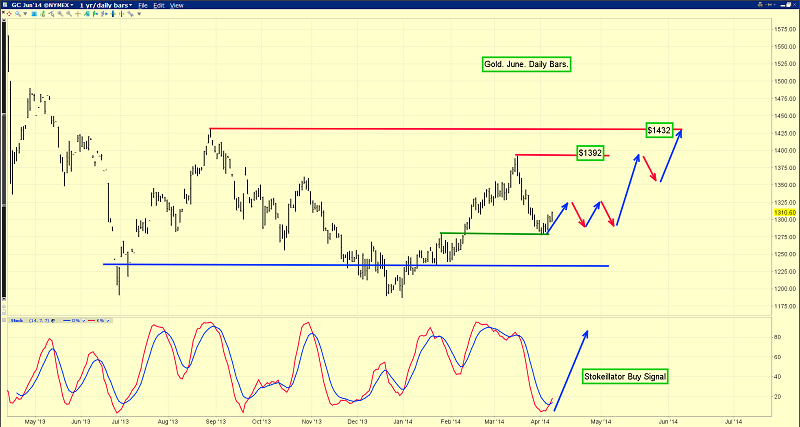
Task: Click the blue chart-type icon in toolbar
Action: [x=34, y=14]
